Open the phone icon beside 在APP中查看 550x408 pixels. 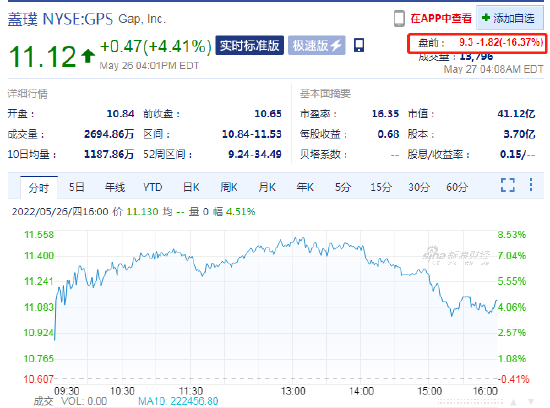coord(399,19)
